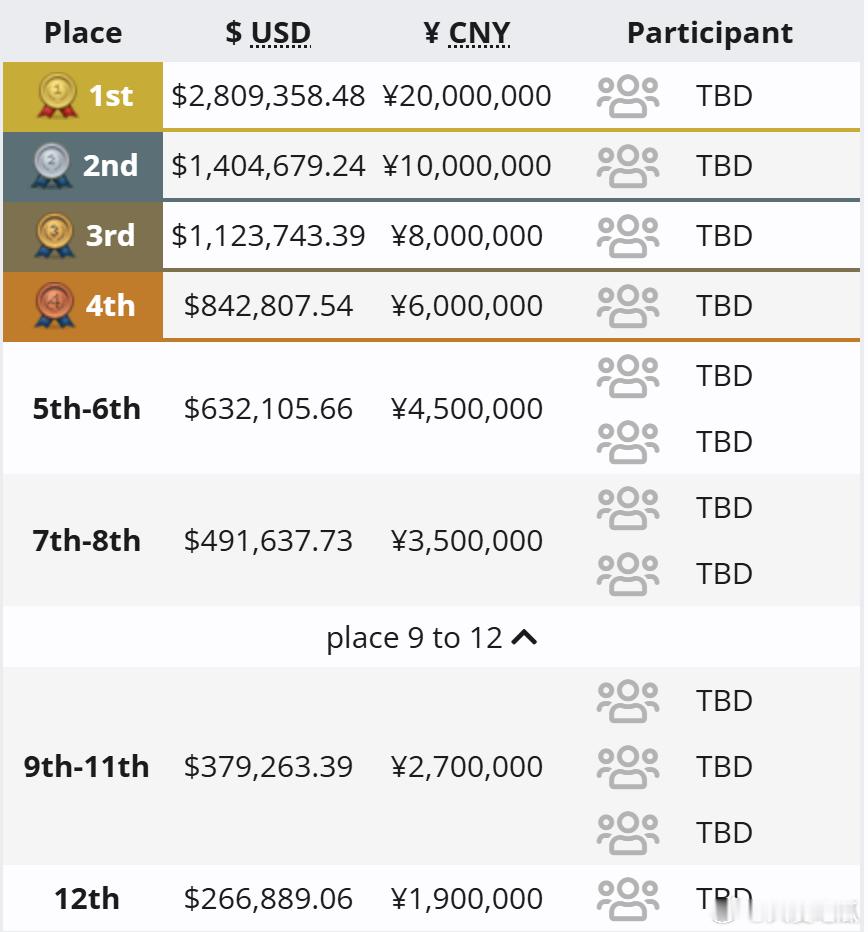Click the middle team icon in the 9th-11th row
Image resolution: width=868 pixels, height=932 pixels.
coord(628,767)
